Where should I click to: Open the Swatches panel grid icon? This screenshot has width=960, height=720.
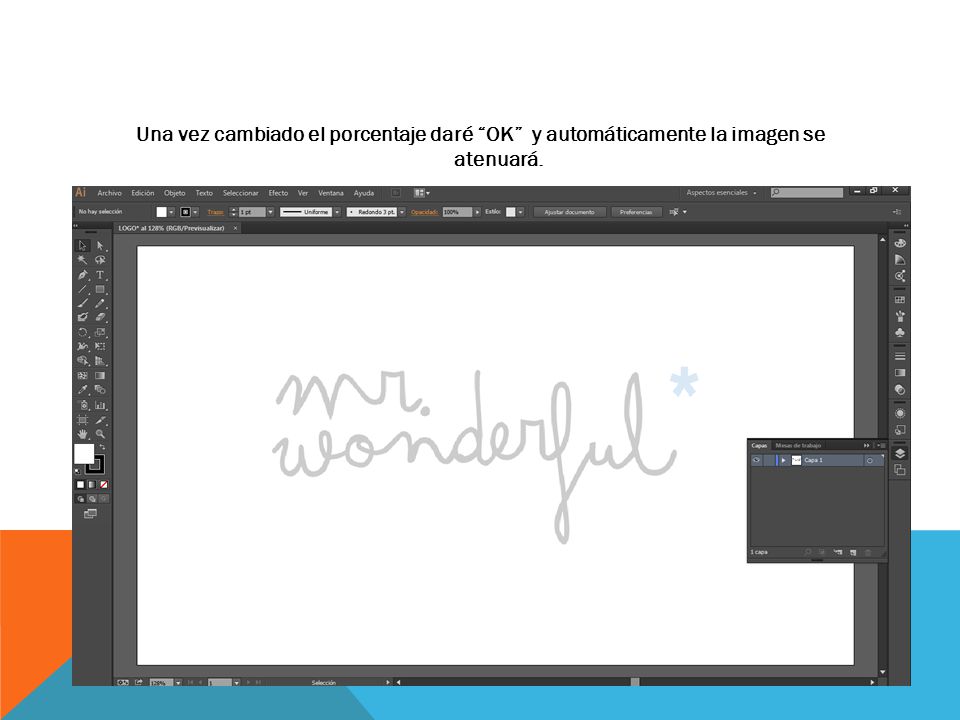click(x=900, y=299)
